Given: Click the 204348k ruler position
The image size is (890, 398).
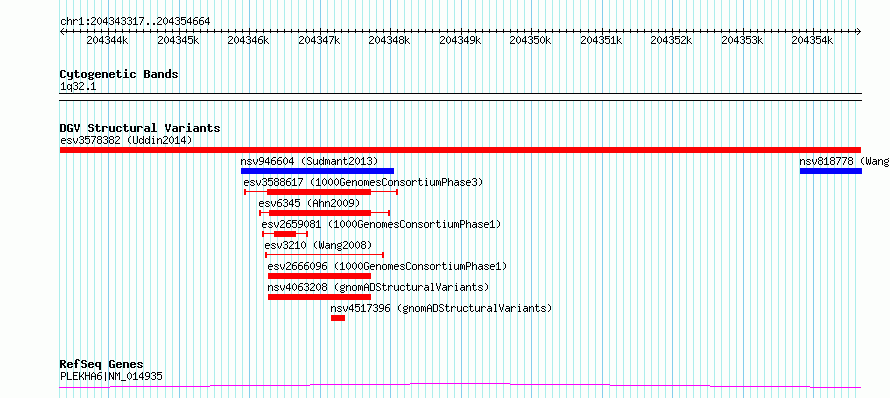Looking at the screenshot, I should pyautogui.click(x=389, y=41).
